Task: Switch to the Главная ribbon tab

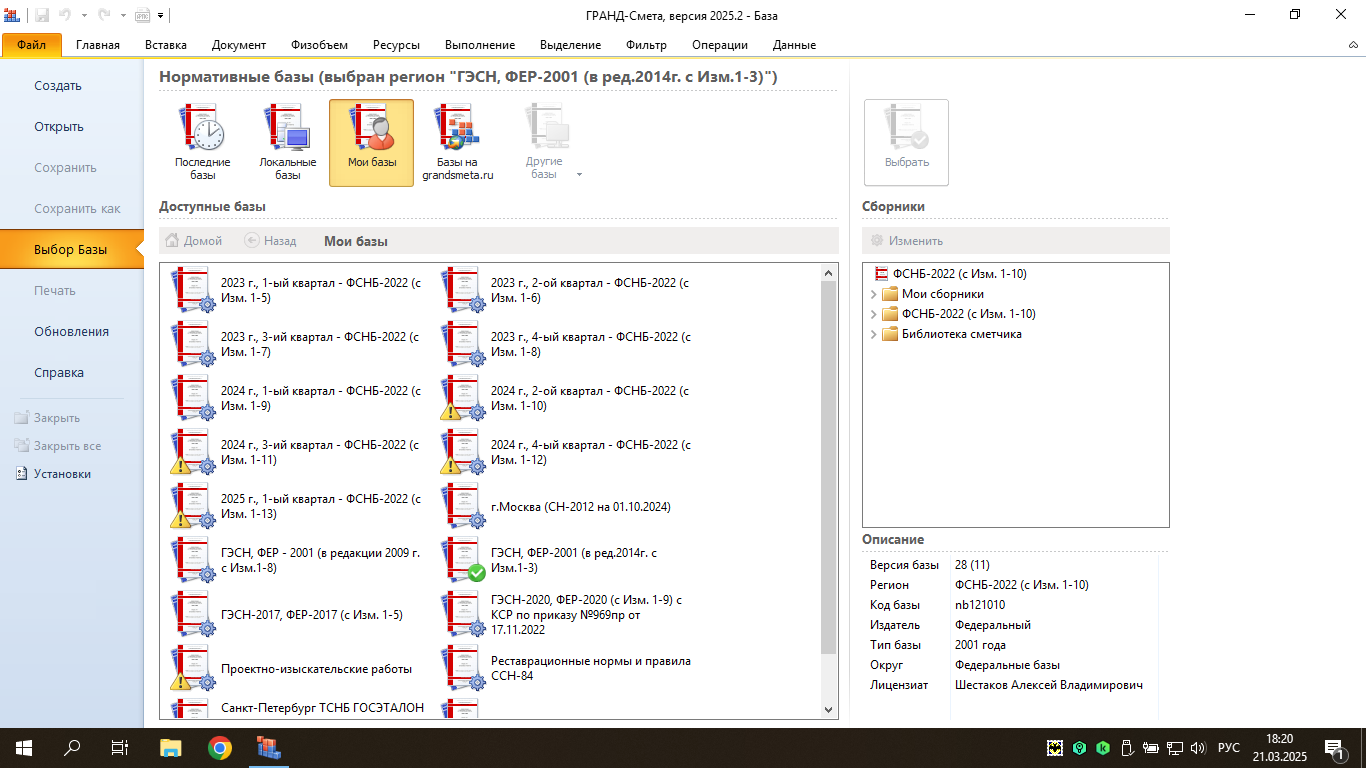Action: [98, 45]
